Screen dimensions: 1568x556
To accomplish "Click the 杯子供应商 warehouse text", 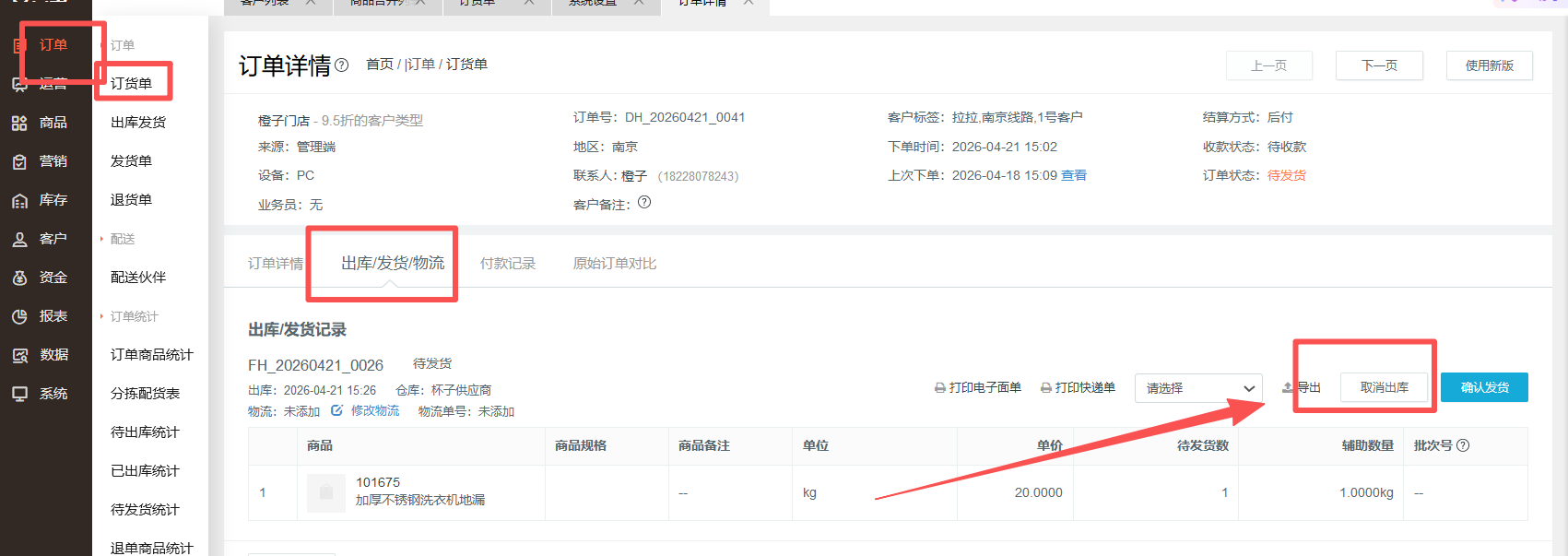I will [461, 390].
